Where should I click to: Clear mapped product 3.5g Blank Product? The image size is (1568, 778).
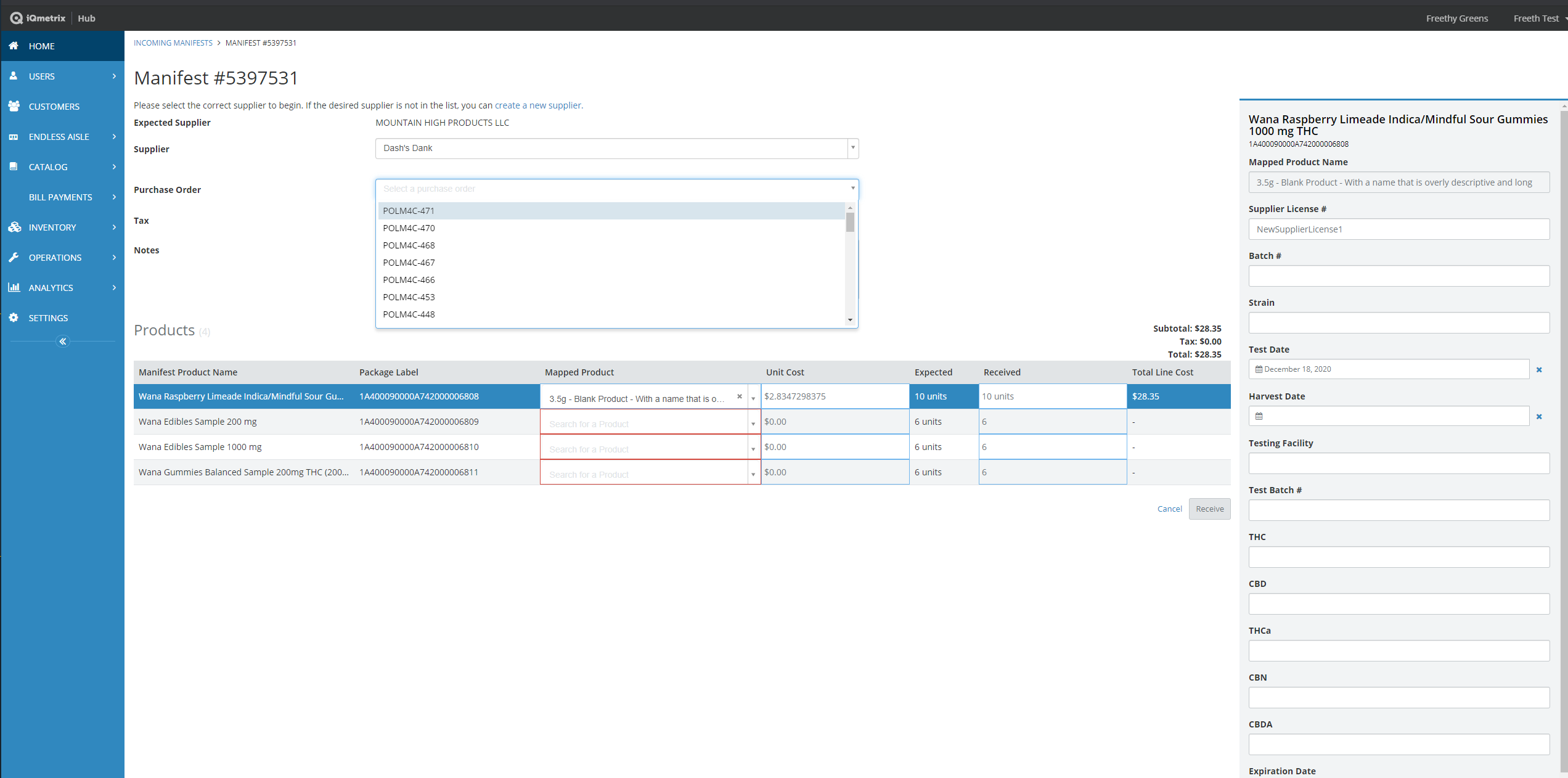point(739,396)
